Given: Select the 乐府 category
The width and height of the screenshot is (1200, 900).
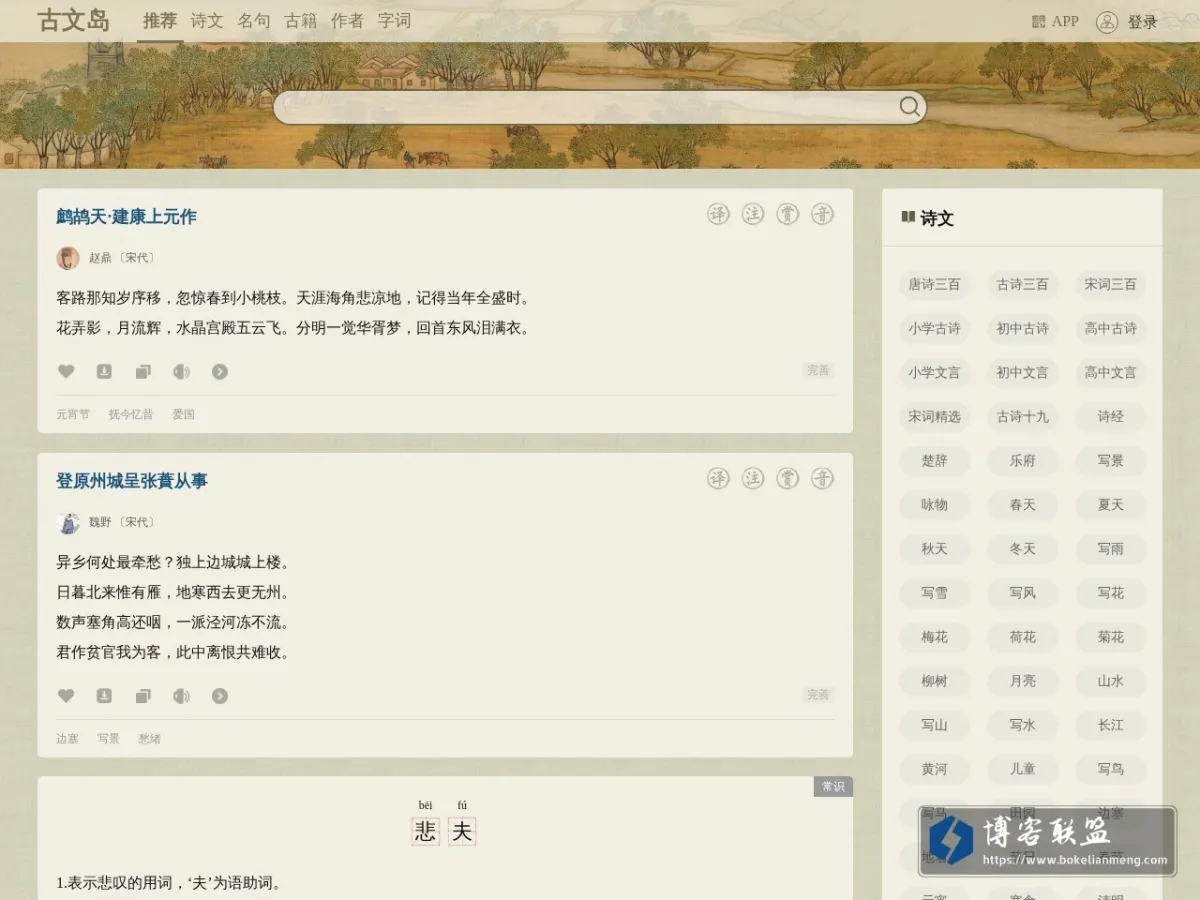Looking at the screenshot, I should [x=1022, y=460].
